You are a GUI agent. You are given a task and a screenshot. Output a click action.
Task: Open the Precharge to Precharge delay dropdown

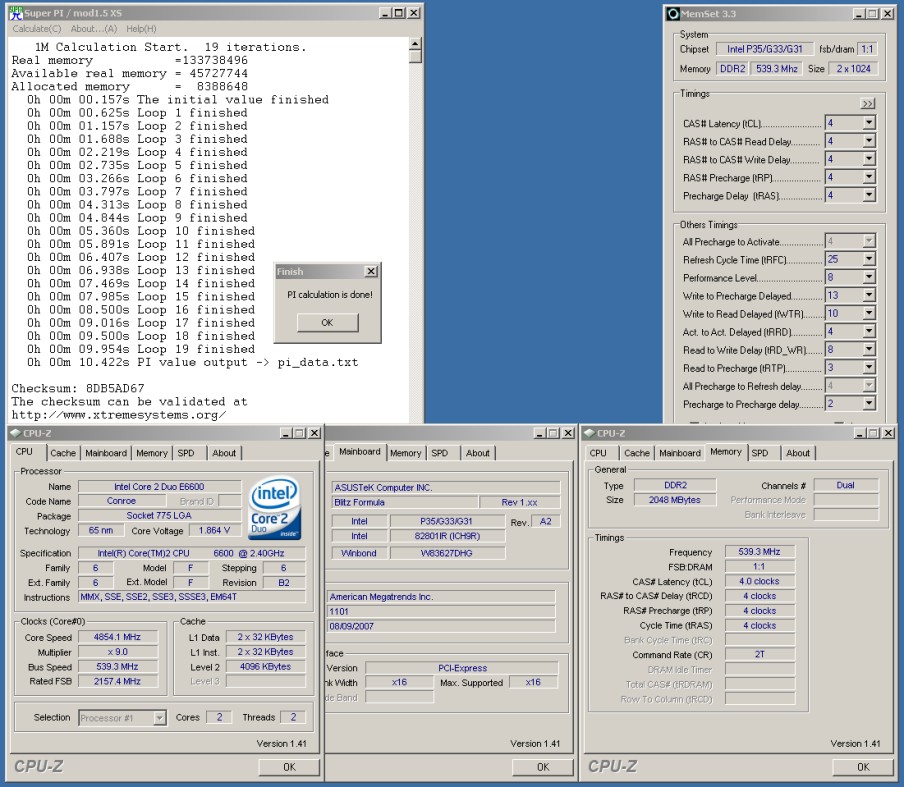[869, 404]
